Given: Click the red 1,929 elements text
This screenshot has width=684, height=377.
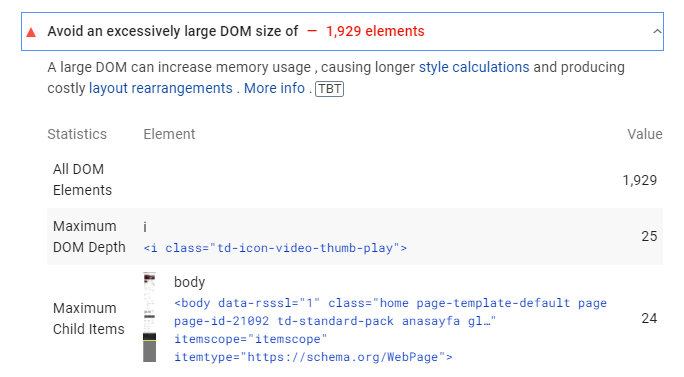Looking at the screenshot, I should point(375,31).
